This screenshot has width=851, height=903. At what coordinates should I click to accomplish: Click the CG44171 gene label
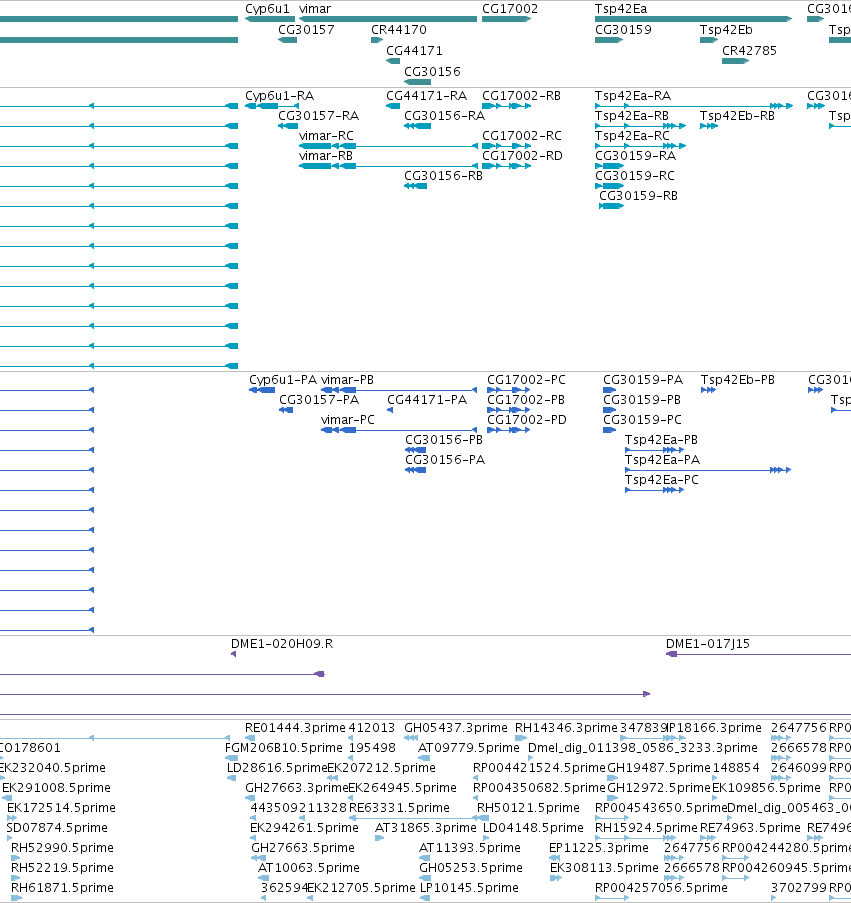[414, 51]
